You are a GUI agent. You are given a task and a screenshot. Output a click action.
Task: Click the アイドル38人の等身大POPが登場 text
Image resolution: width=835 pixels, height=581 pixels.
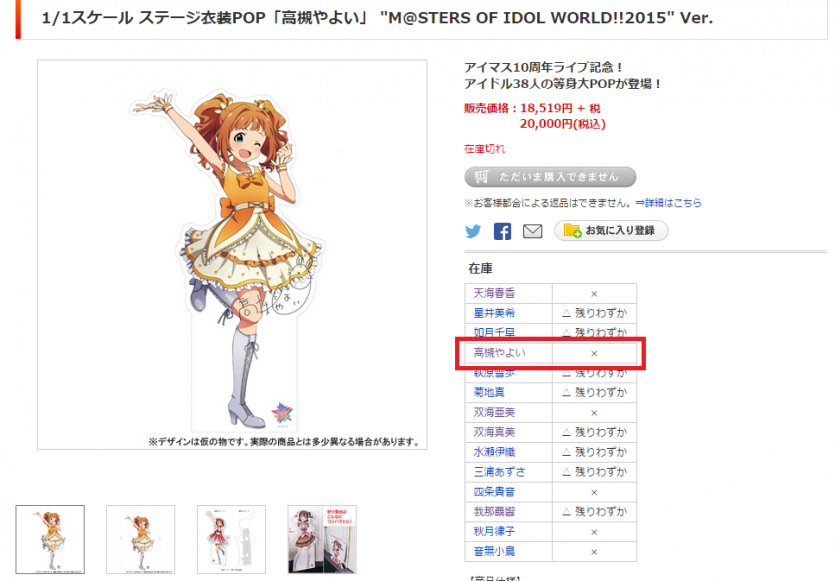coord(562,84)
